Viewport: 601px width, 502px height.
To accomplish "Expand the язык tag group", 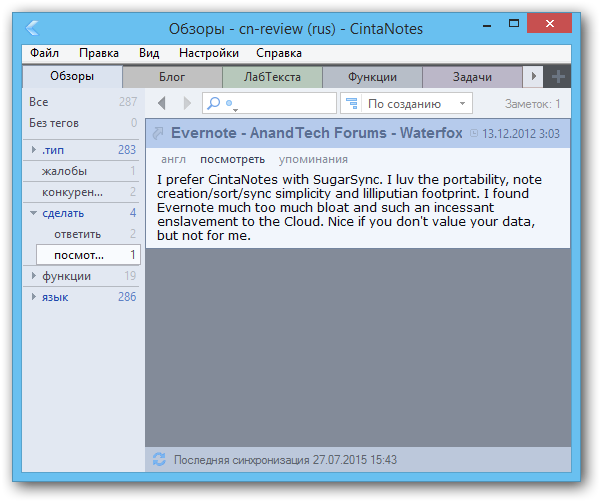I will (x=34, y=297).
